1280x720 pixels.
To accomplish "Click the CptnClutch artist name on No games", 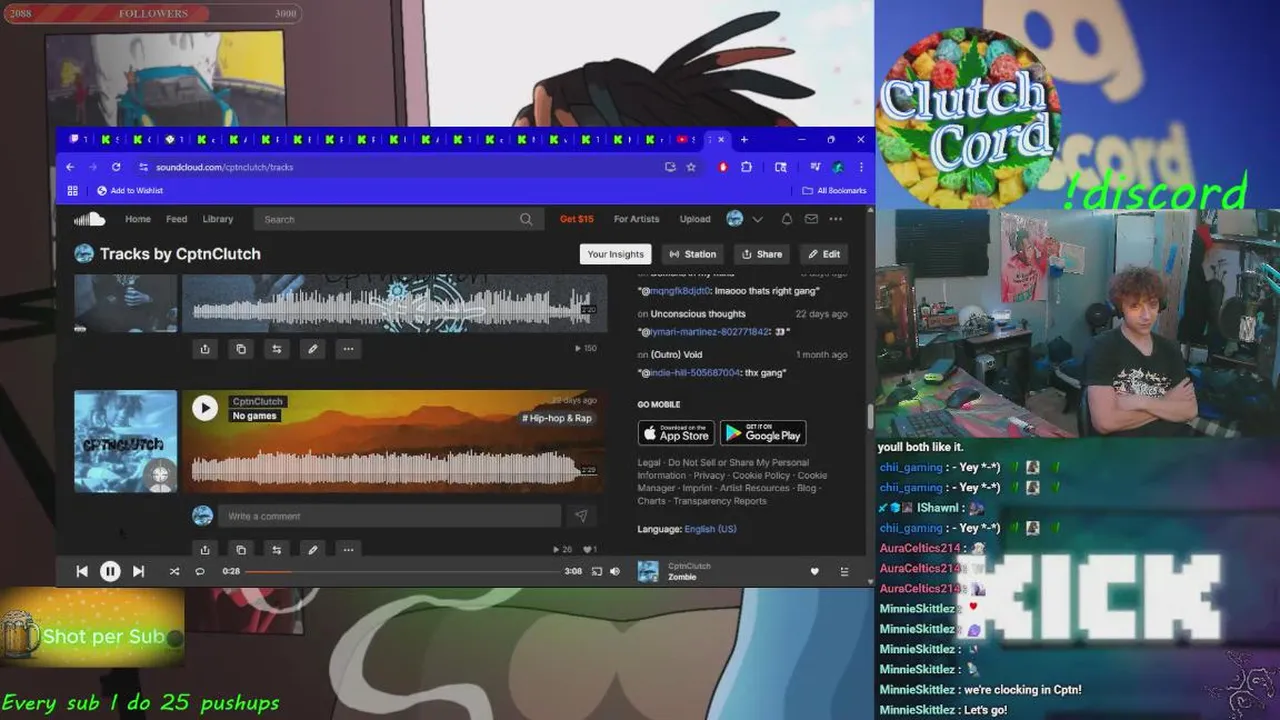I will pyautogui.click(x=258, y=401).
